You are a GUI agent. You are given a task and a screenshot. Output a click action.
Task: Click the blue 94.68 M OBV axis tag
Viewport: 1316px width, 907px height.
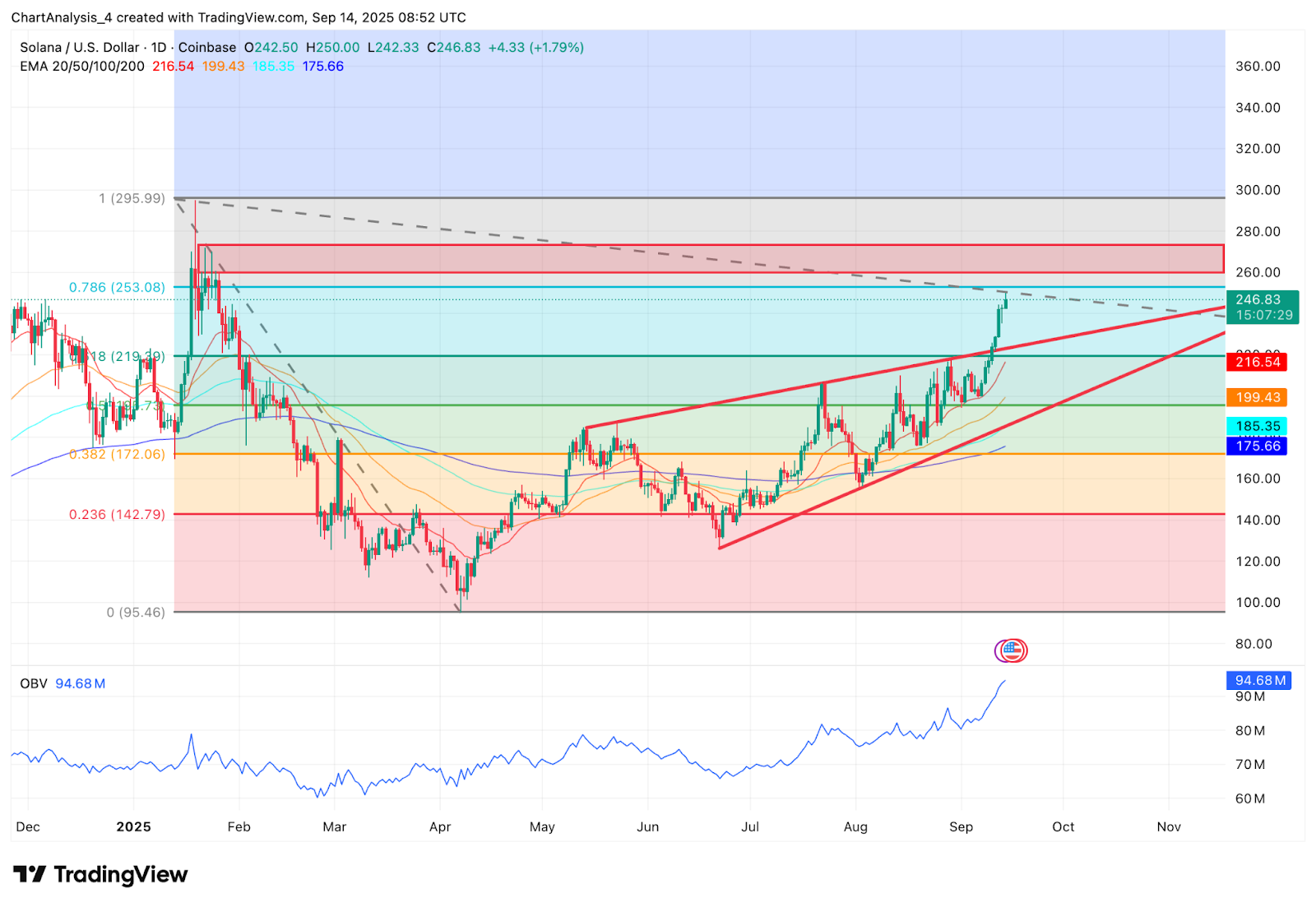(1258, 681)
